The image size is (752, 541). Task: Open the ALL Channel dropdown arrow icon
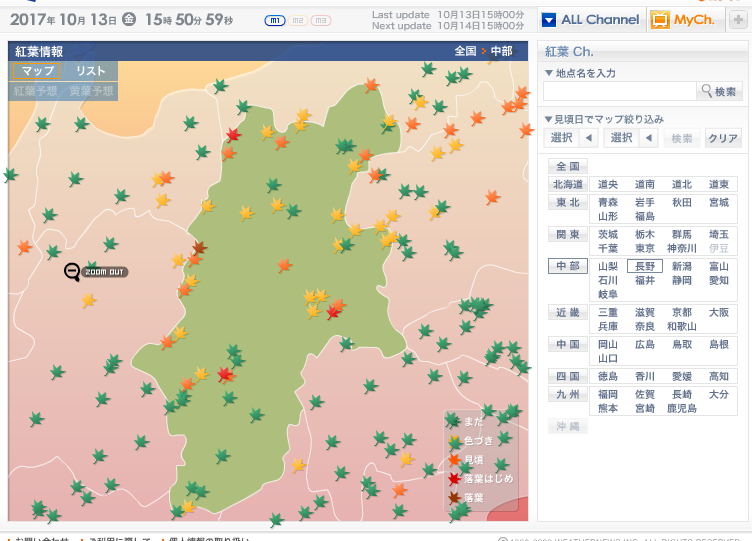tap(549, 20)
